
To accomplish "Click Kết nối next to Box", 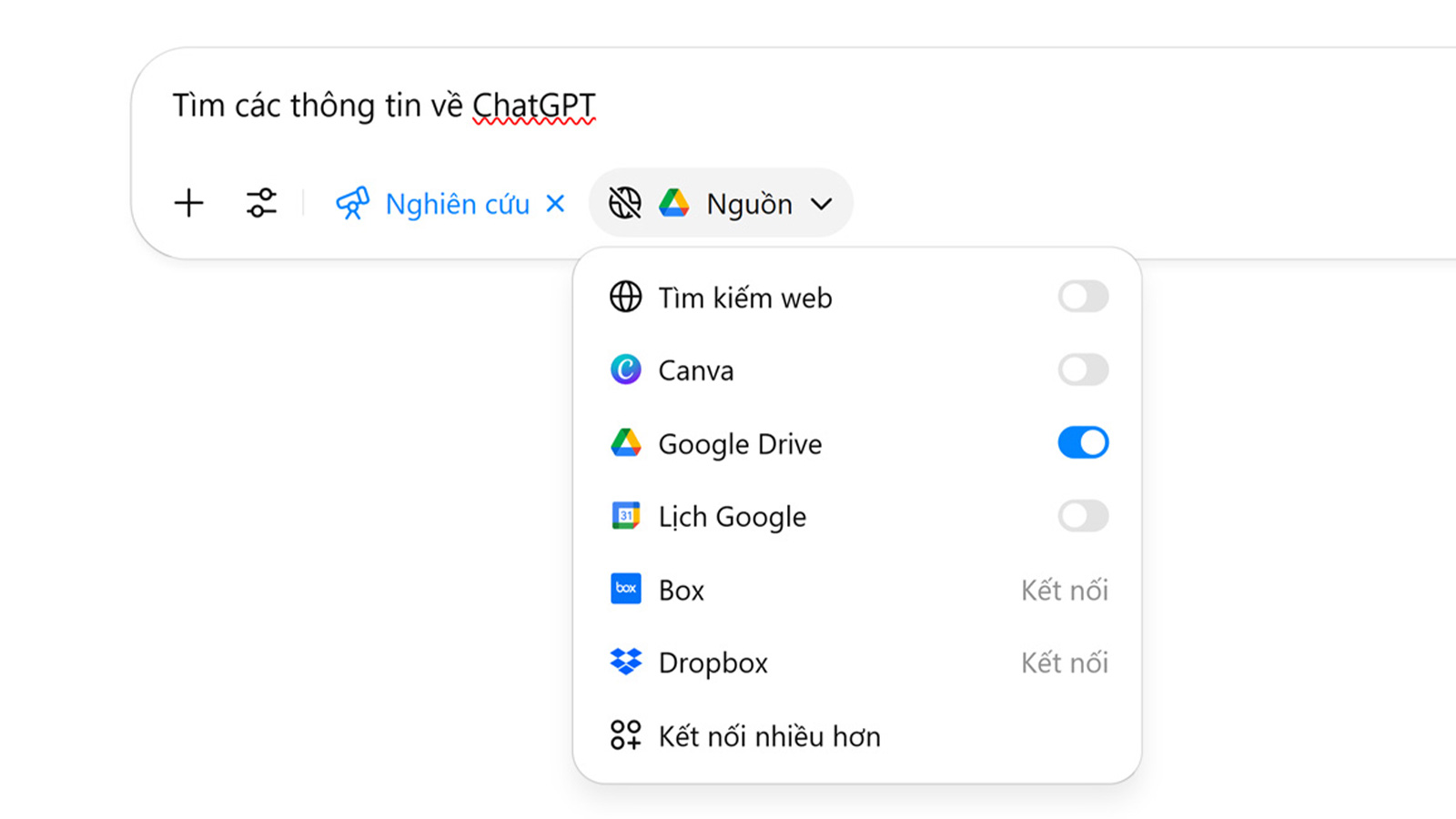I will point(1064,590).
